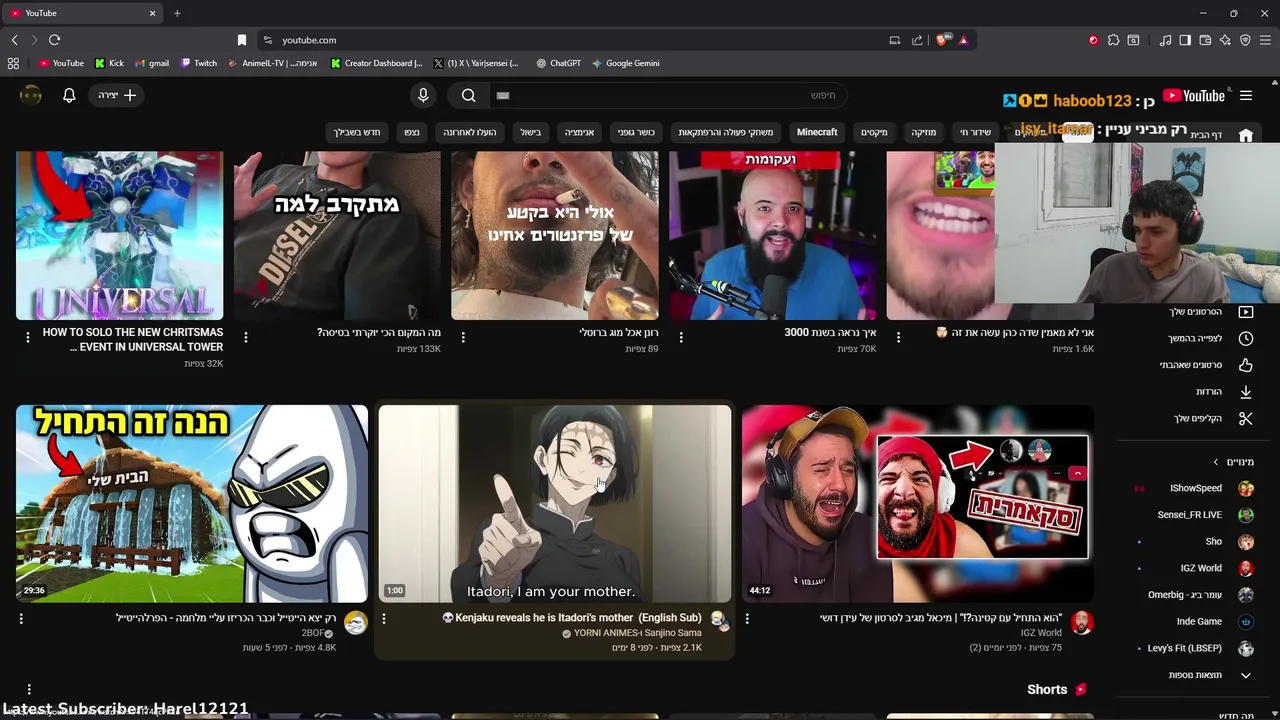The height and width of the screenshot is (720, 1280).
Task: Close the YouTube browser tab
Action: (153, 13)
